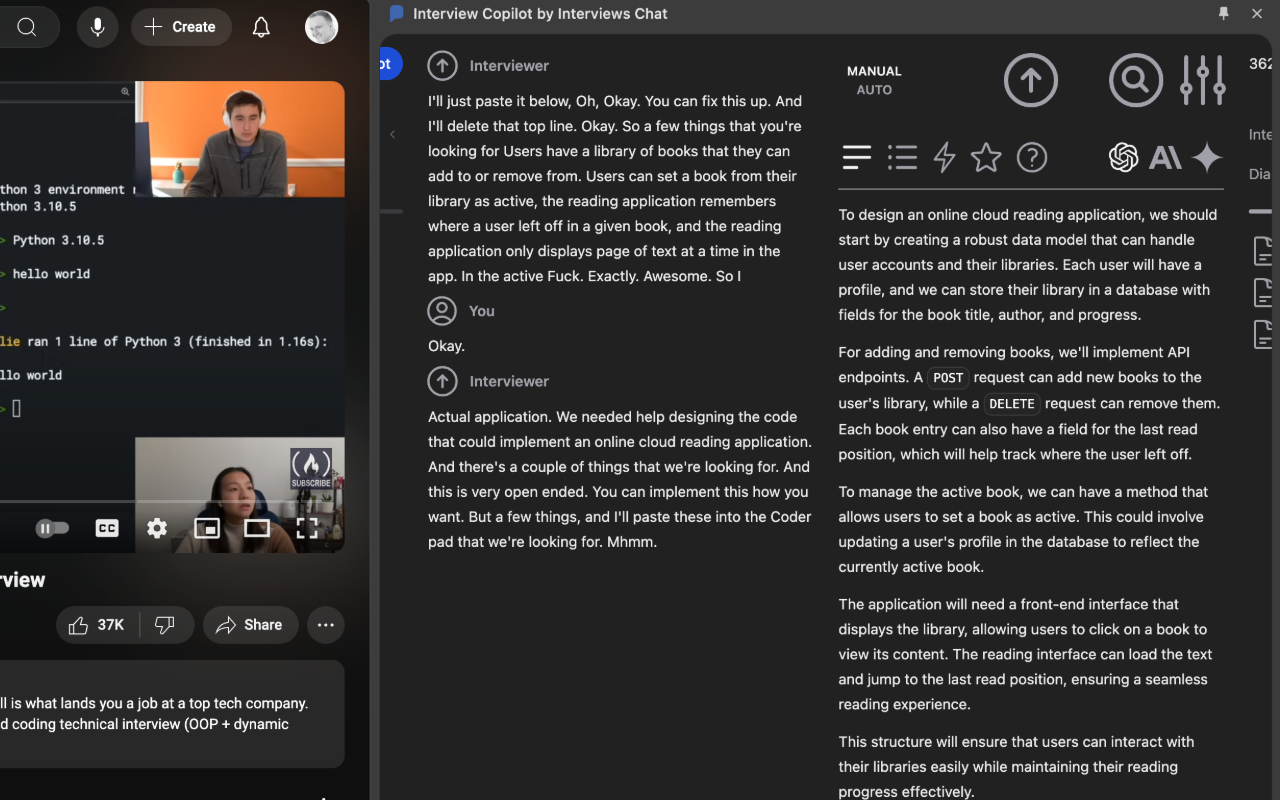Switch mode to MANUAL
The height and width of the screenshot is (800, 1280).
pos(874,71)
